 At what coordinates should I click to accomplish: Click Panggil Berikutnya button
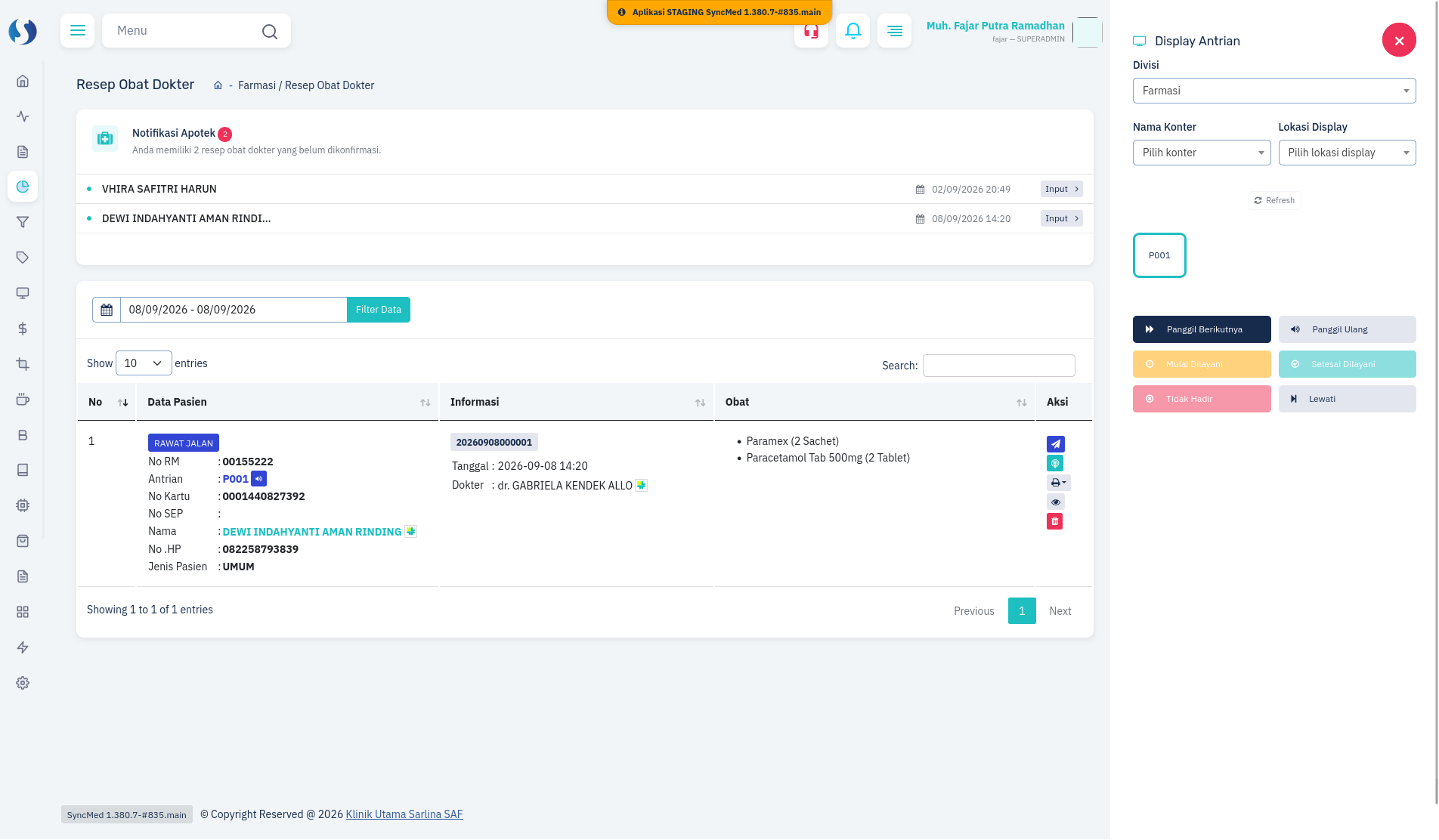point(1201,329)
